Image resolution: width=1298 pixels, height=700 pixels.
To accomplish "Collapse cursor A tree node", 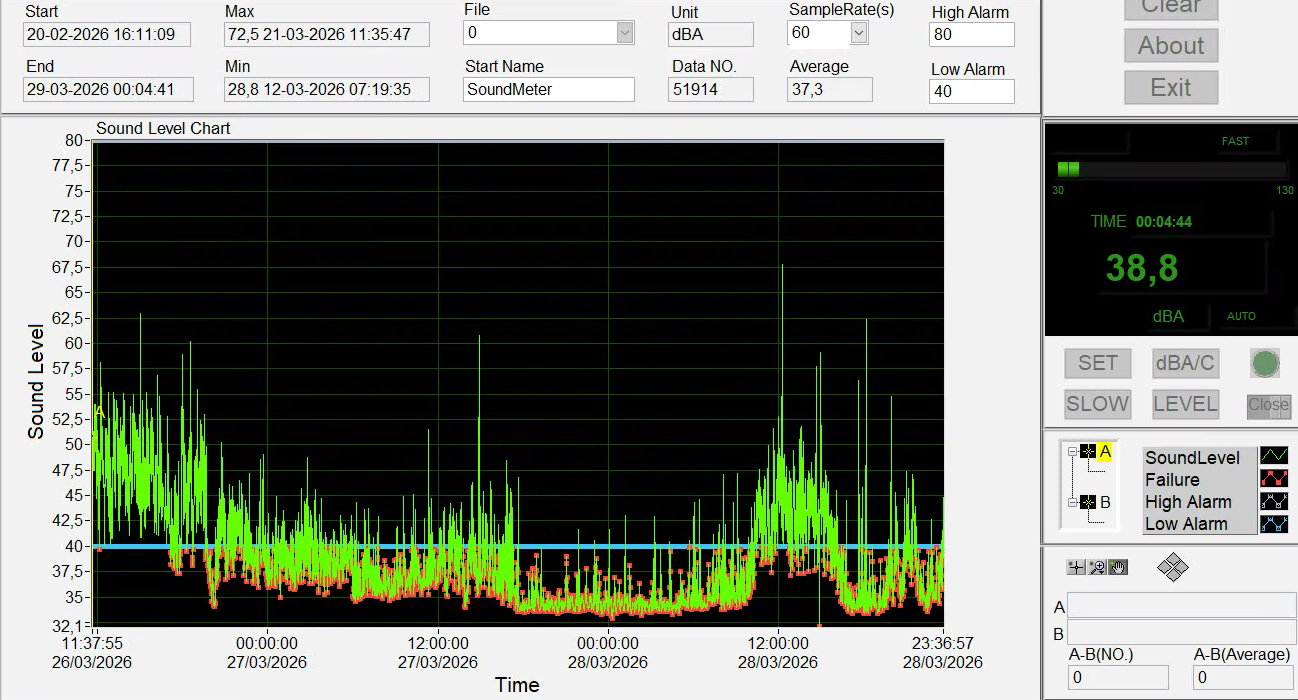I will (1072, 452).
